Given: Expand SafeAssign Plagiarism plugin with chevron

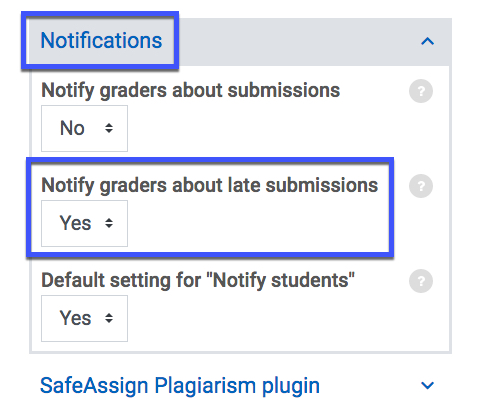Looking at the screenshot, I should pyautogui.click(x=427, y=385).
